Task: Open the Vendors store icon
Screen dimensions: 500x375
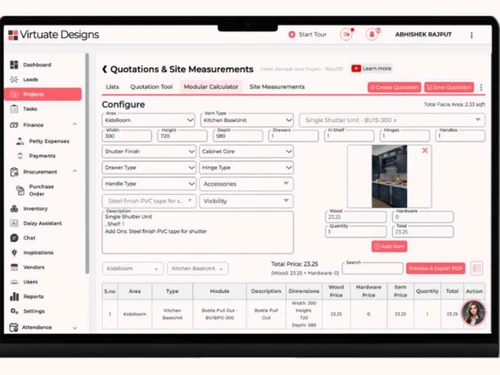Action: click(14, 267)
